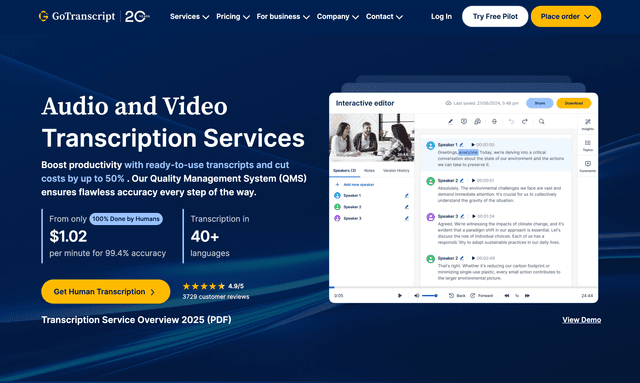Toggle strikethrough in editor toolbar
The height and width of the screenshot is (383, 640).
pos(494,121)
